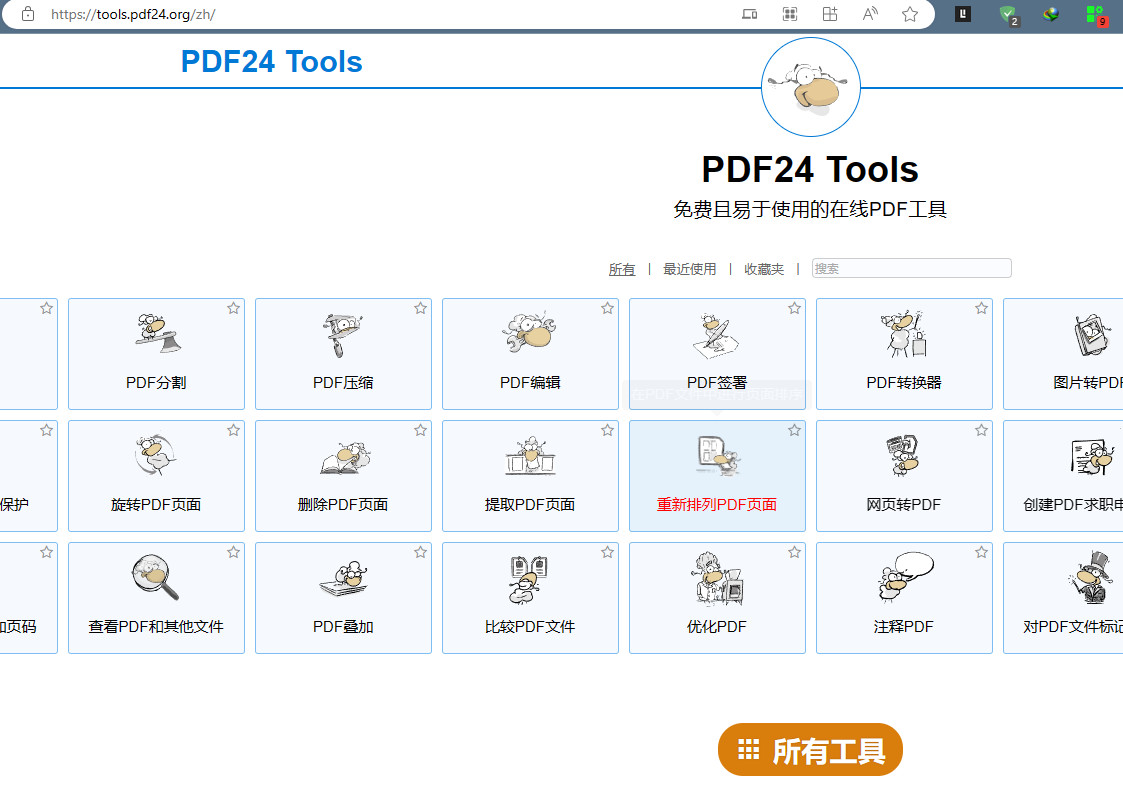Open the browser device/cast icon

click(749, 14)
